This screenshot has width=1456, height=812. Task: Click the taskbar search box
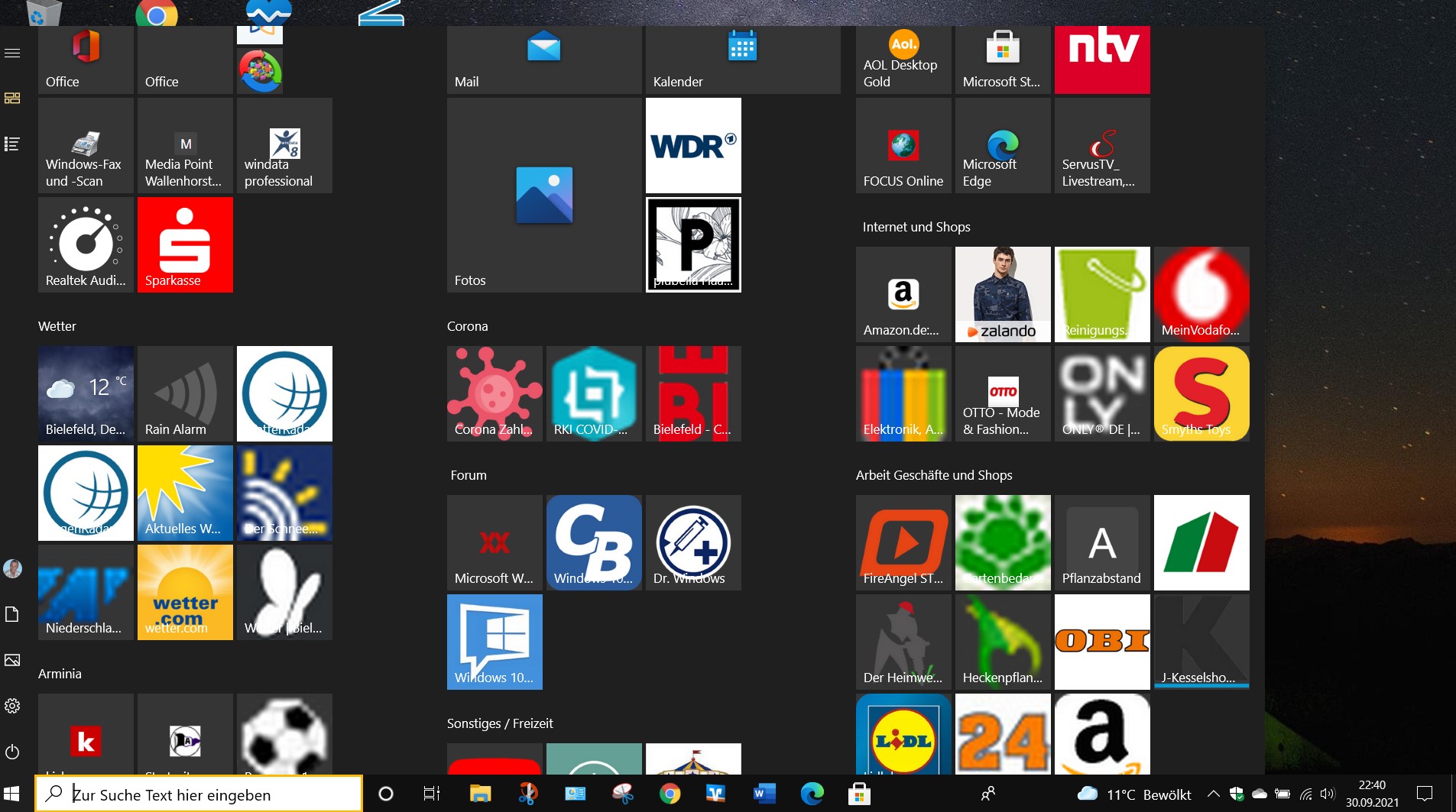coord(199,794)
